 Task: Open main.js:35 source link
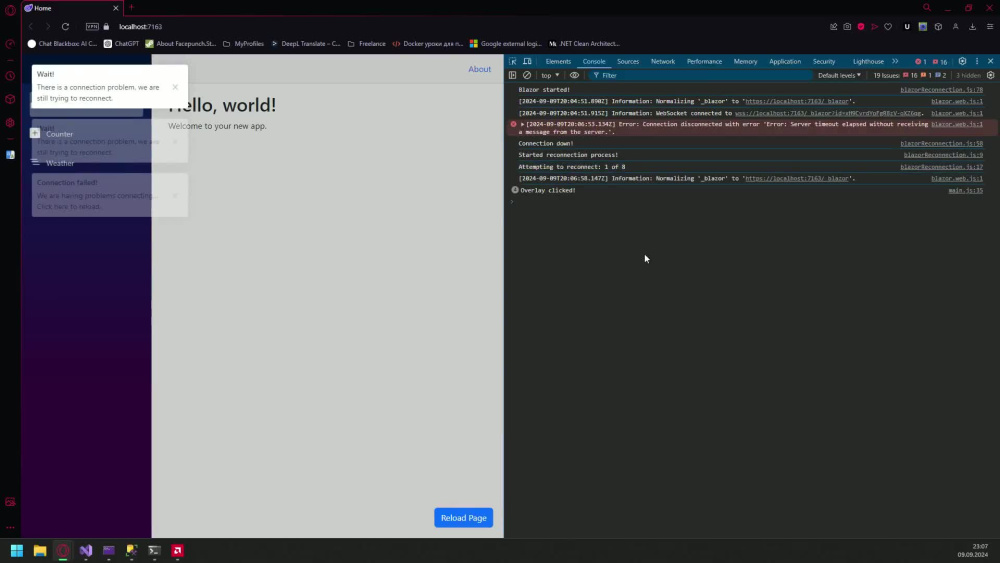tap(965, 191)
